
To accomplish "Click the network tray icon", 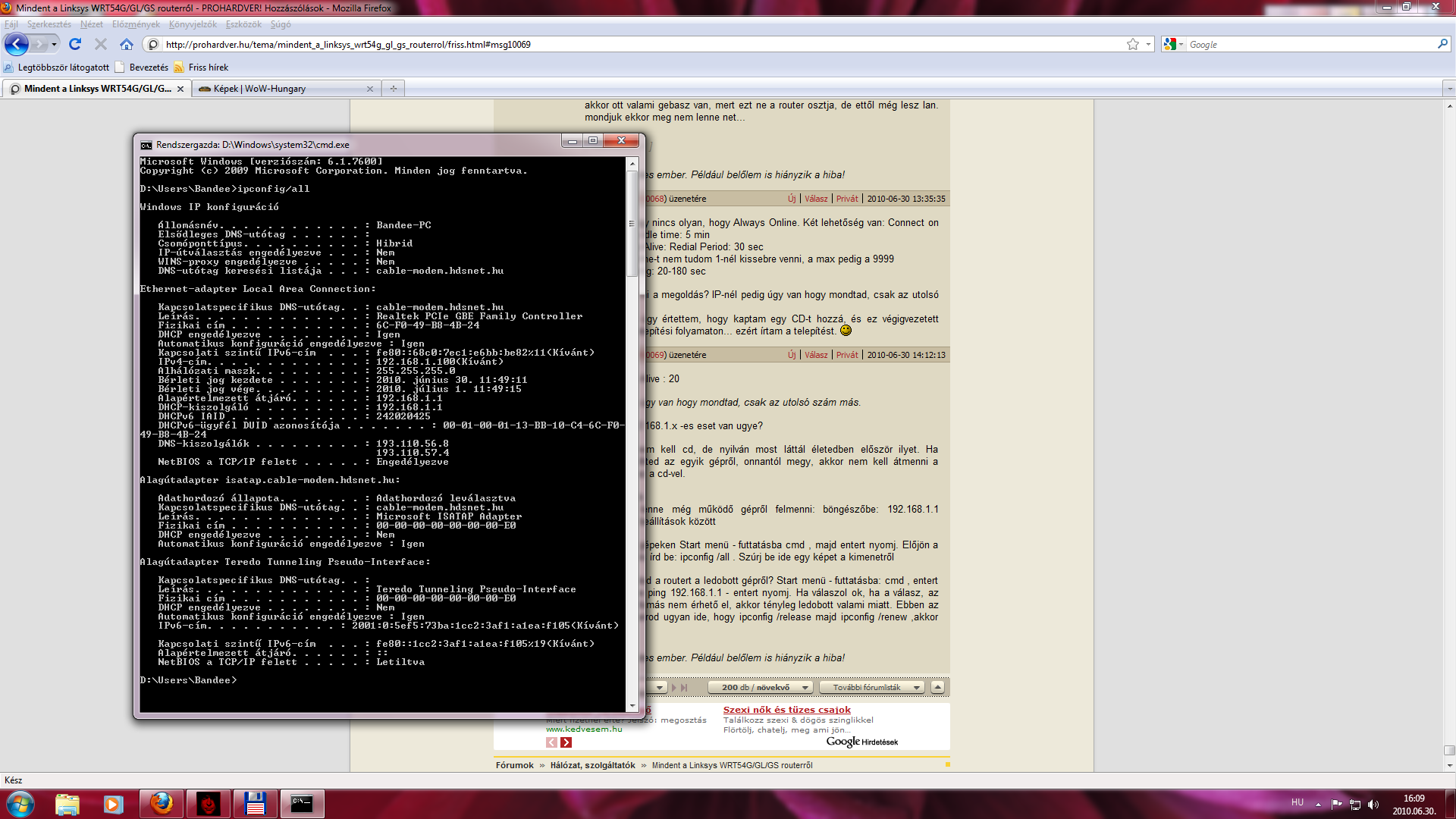I will pos(1355,804).
